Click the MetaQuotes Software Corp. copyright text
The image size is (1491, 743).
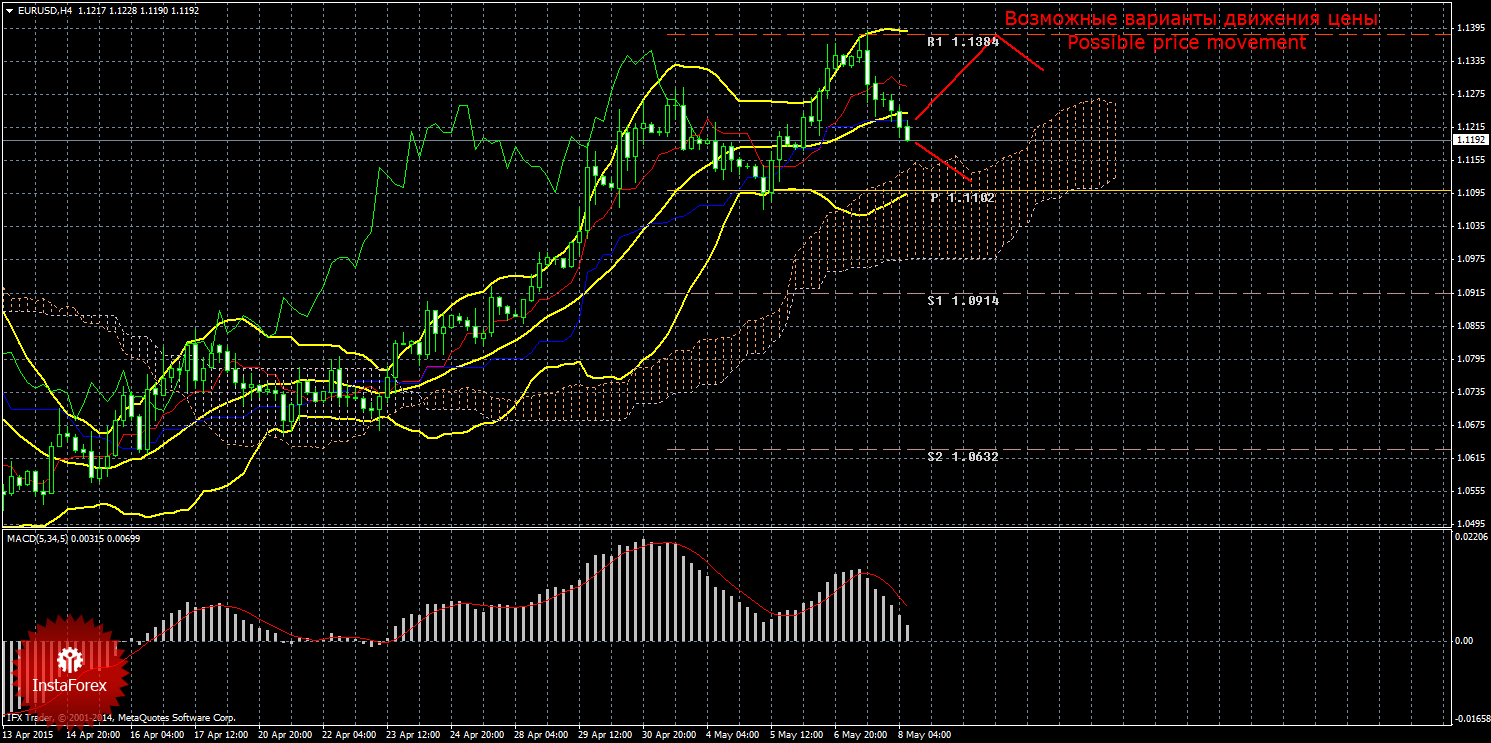(x=176, y=718)
